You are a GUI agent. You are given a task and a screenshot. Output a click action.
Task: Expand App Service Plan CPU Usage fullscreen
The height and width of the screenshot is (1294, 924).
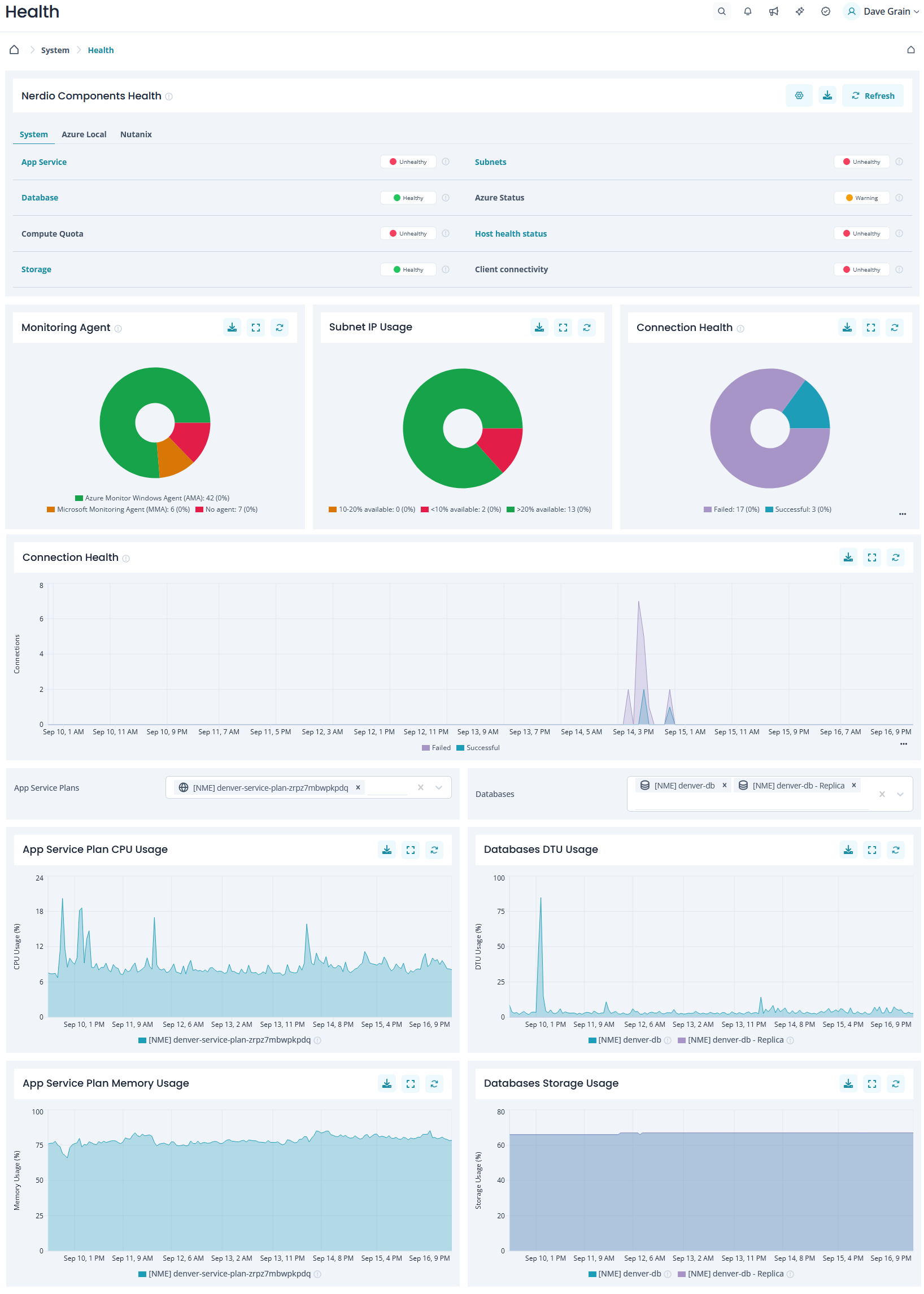411,850
